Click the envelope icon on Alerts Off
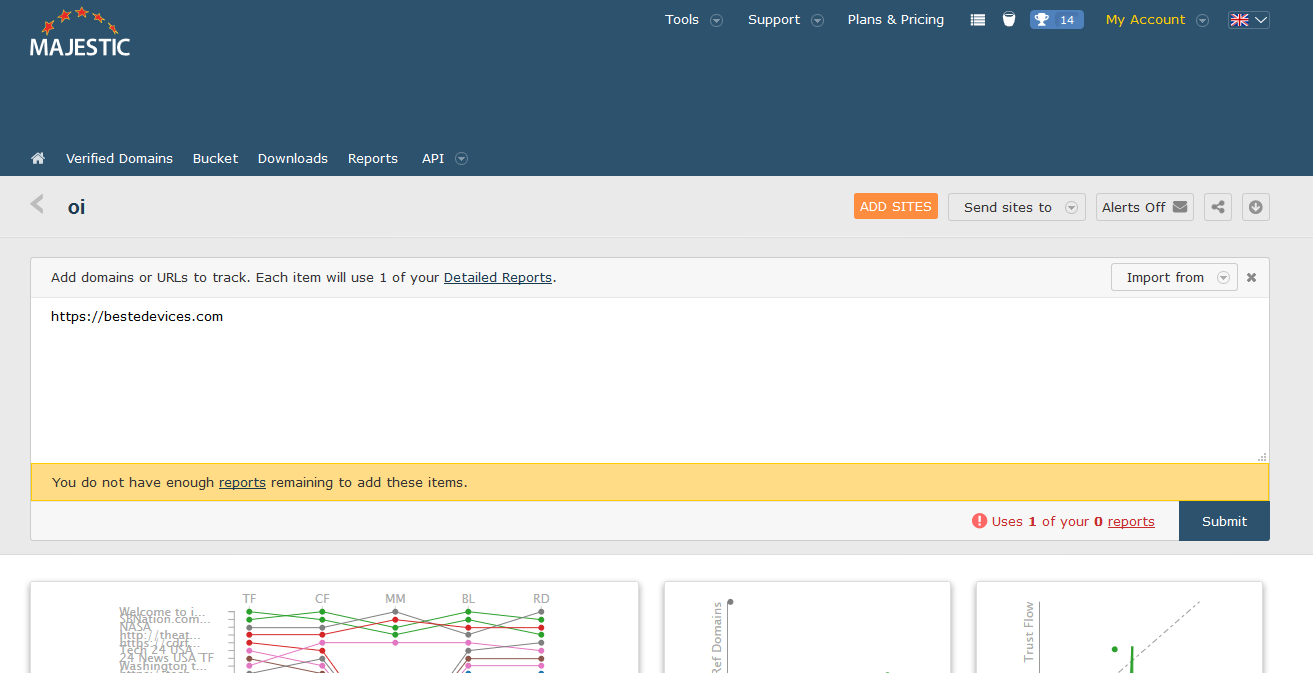This screenshot has width=1313, height=673. pyautogui.click(x=1180, y=207)
